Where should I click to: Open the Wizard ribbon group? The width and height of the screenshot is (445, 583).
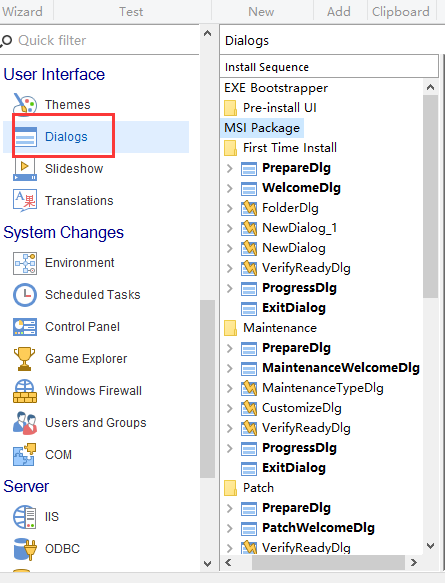(22, 12)
